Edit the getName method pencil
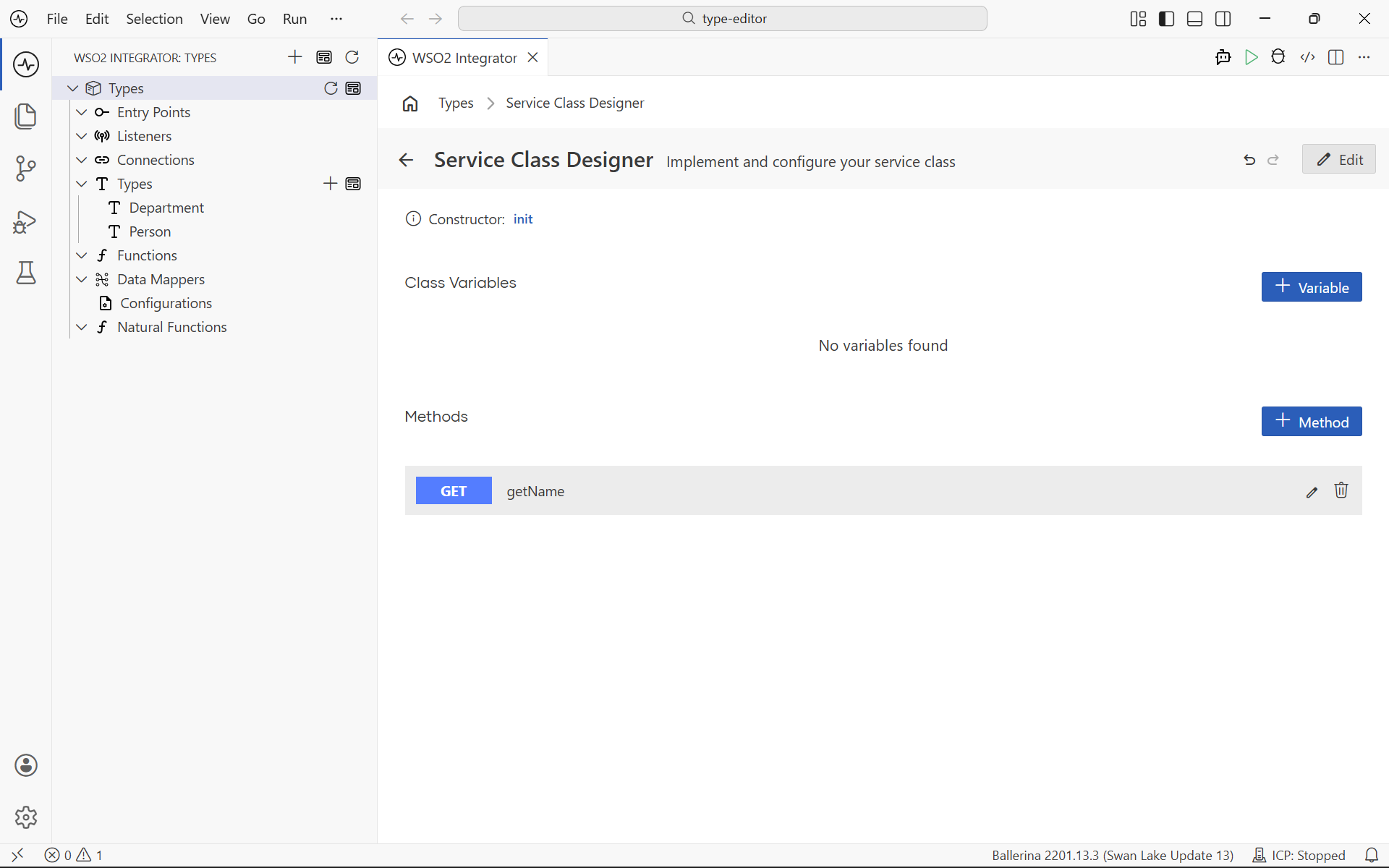This screenshot has height=868, width=1389. pyautogui.click(x=1312, y=492)
